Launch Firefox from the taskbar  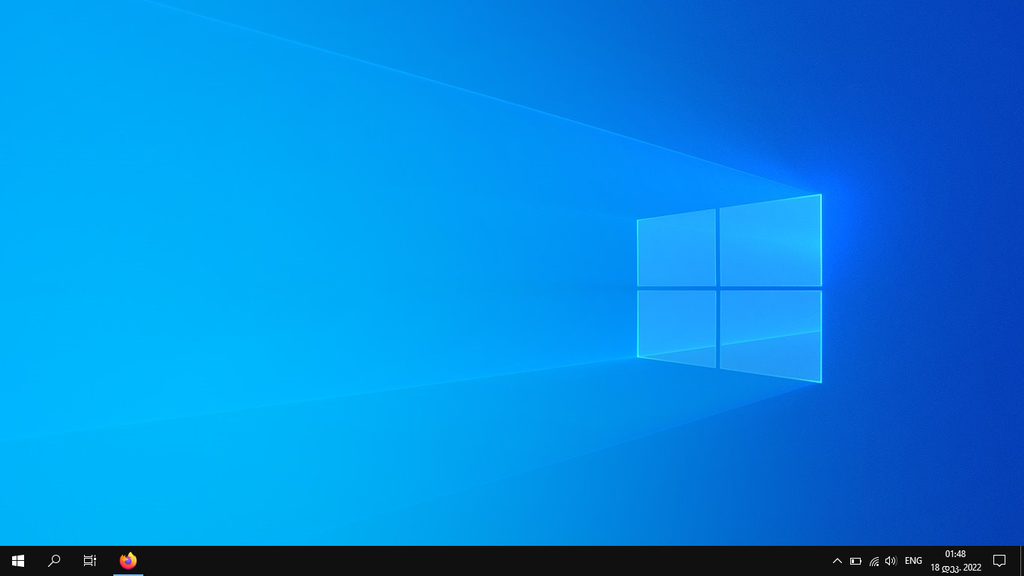[128, 561]
